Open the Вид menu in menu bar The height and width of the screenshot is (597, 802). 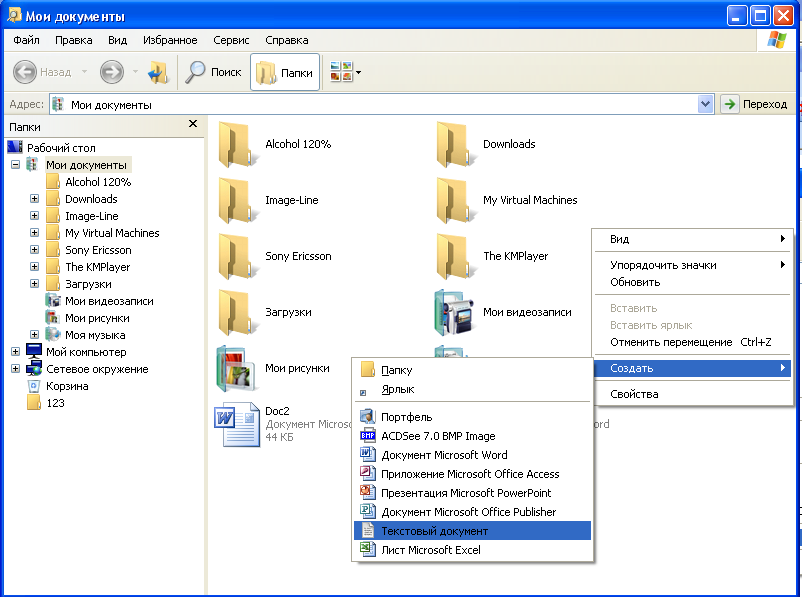(x=117, y=40)
